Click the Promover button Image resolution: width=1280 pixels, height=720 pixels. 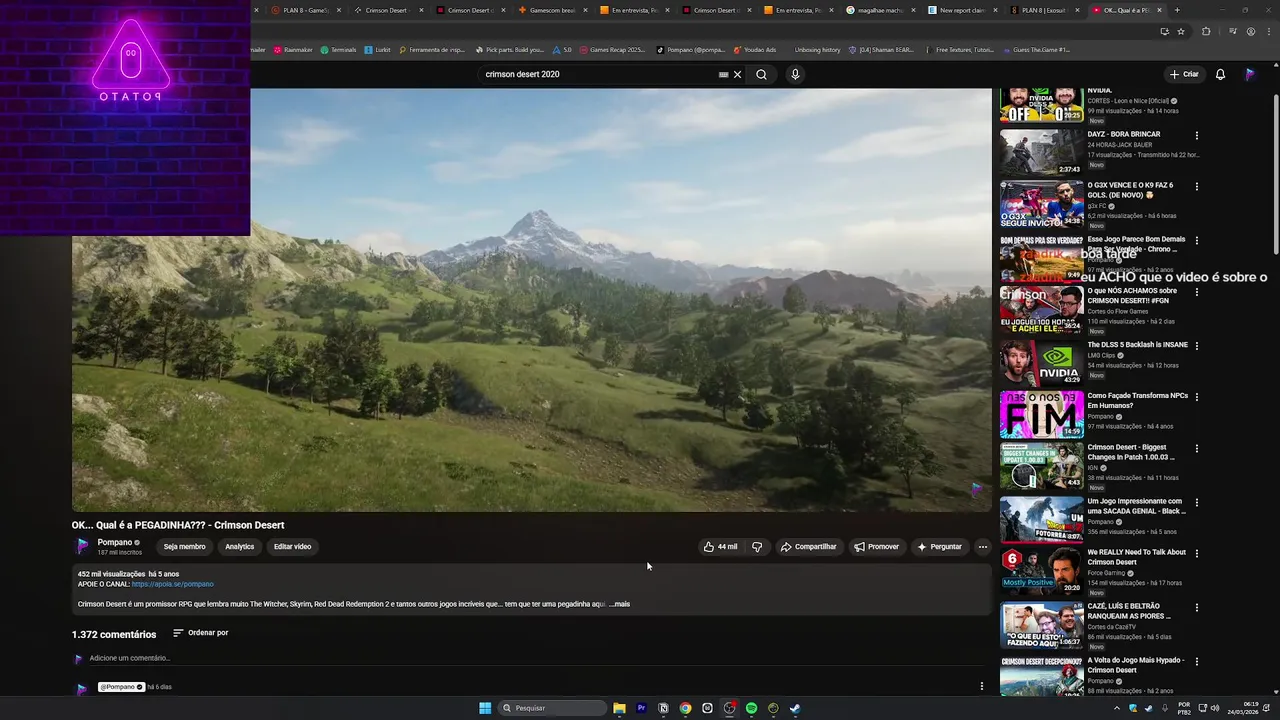coord(876,547)
